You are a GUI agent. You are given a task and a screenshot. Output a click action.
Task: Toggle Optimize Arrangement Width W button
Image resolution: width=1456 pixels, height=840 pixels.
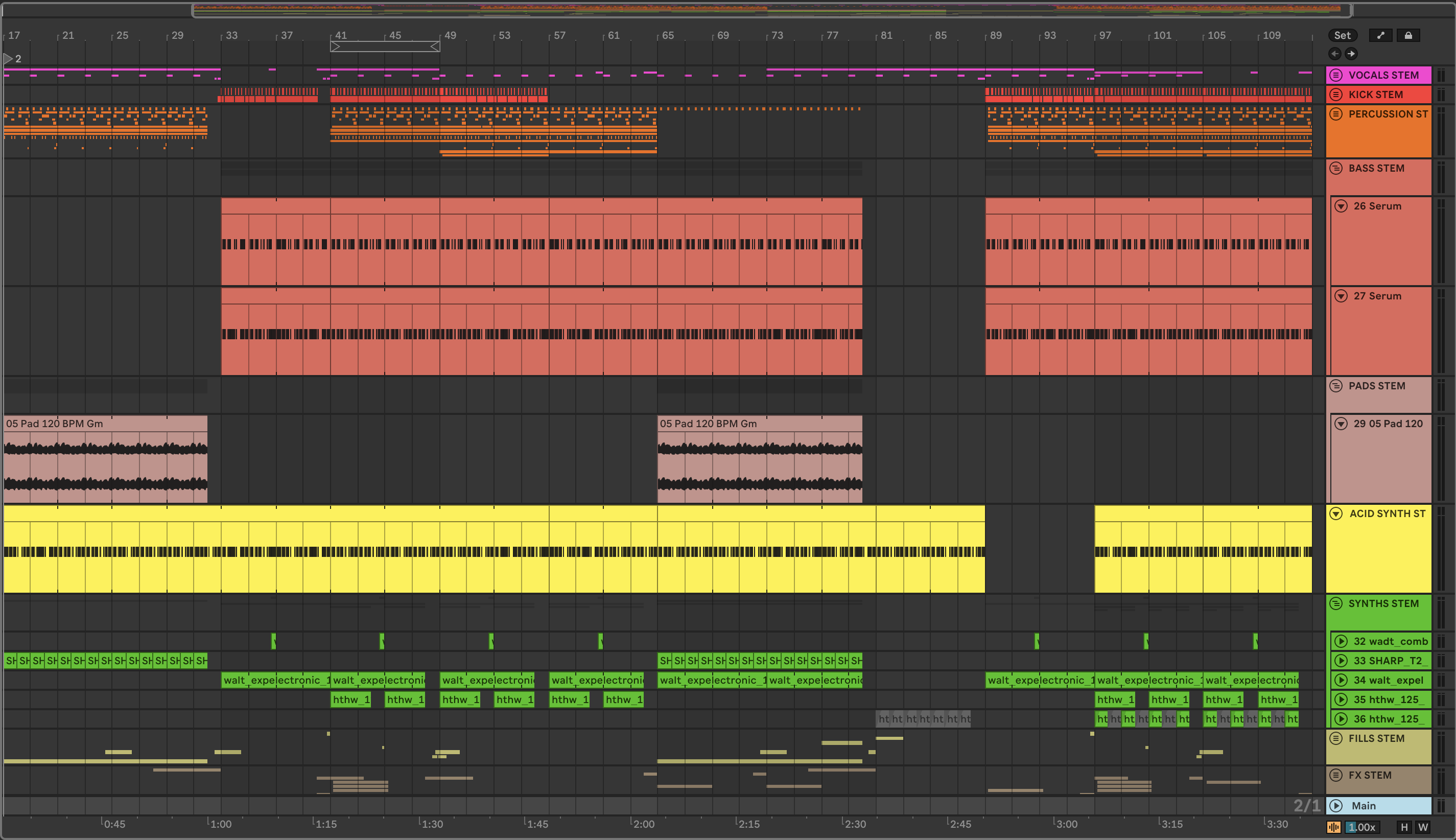click(x=1423, y=827)
